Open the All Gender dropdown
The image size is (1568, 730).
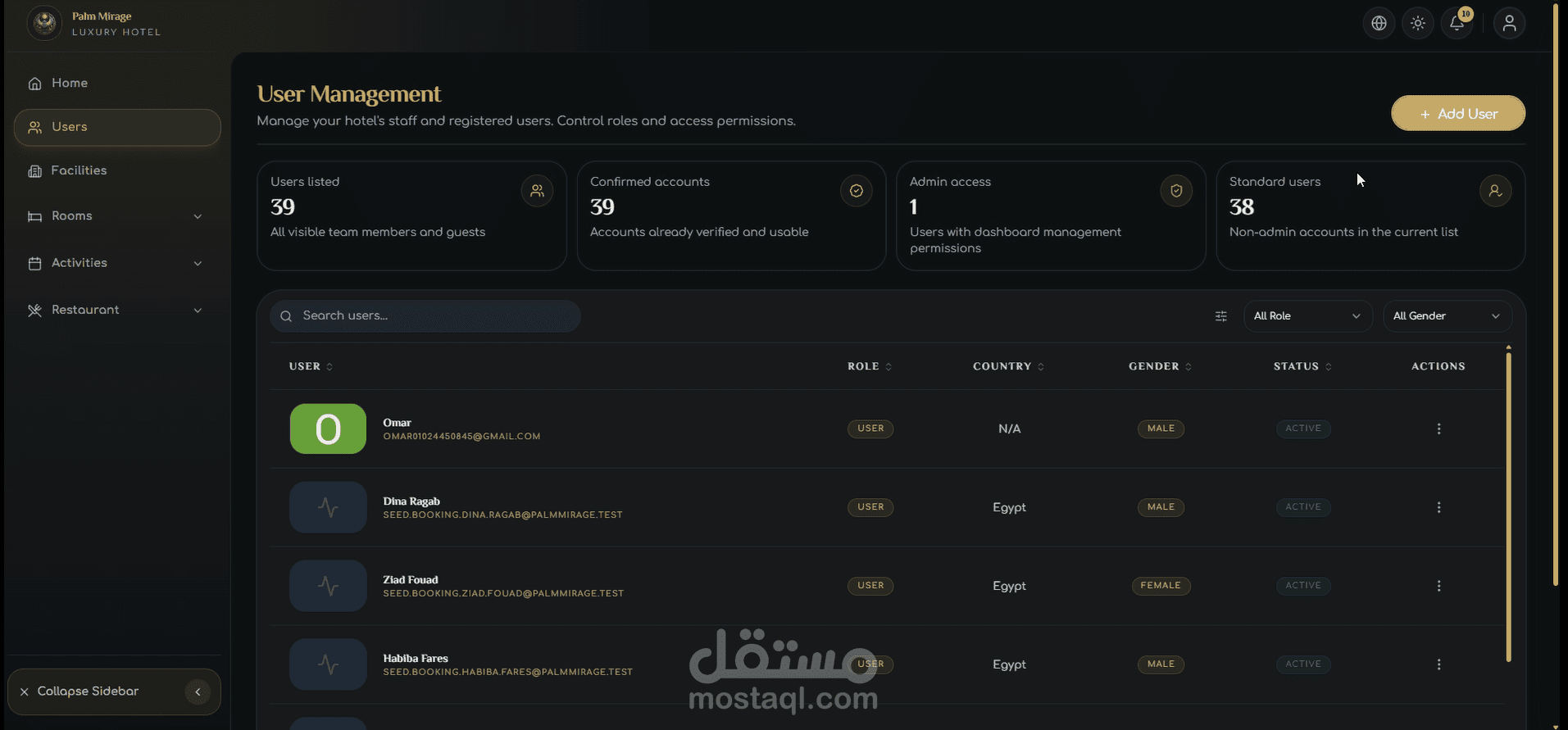(x=1446, y=316)
